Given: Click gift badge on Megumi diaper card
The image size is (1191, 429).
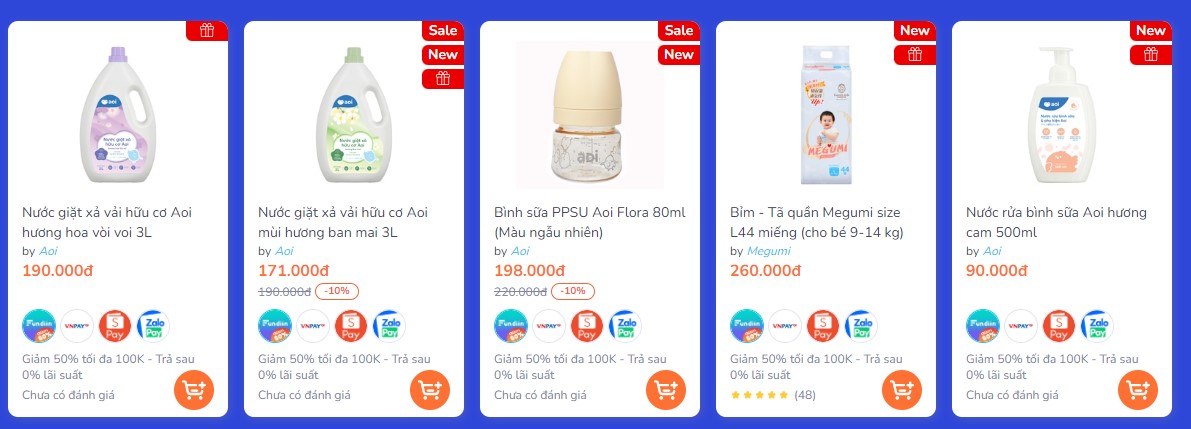Looking at the screenshot, I should coord(915,55).
